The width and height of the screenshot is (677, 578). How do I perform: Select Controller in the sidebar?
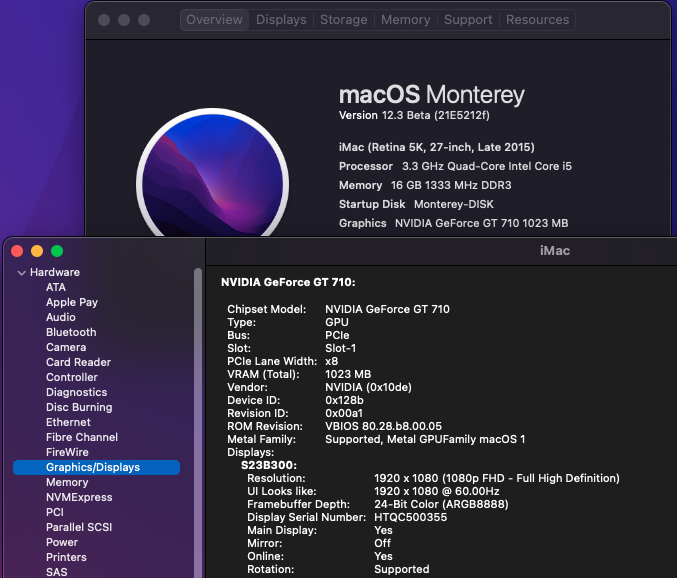pyautogui.click(x=72, y=377)
